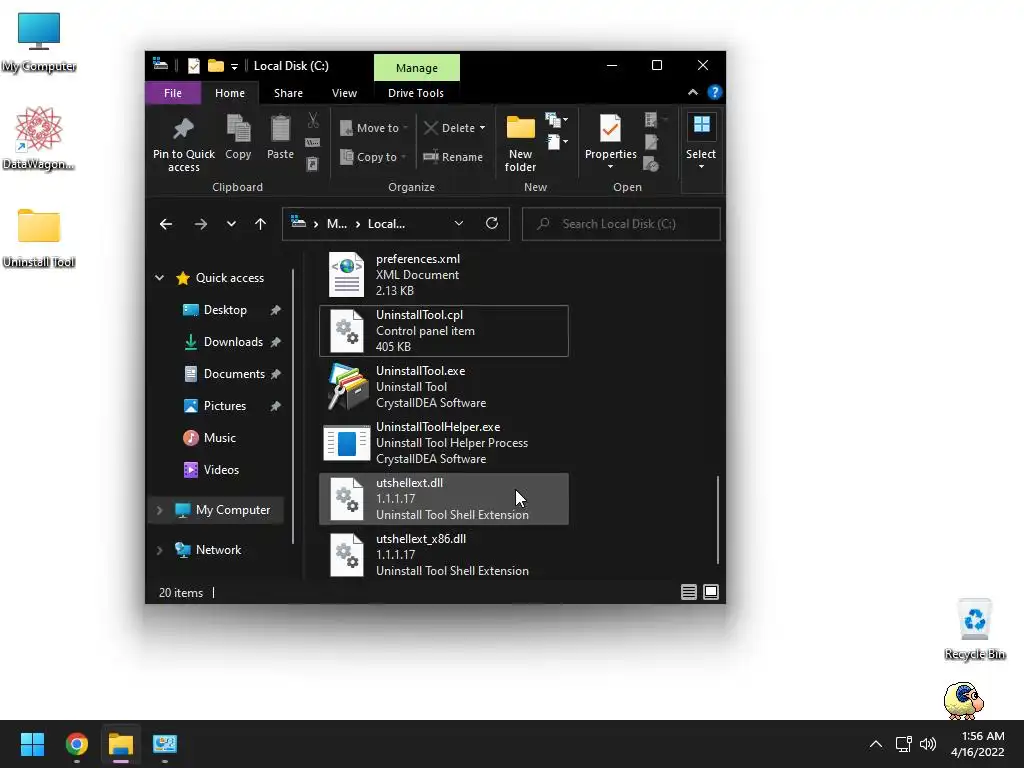This screenshot has width=1024, height=768.
Task: Switch to the Share ribbon tab
Action: pos(288,93)
